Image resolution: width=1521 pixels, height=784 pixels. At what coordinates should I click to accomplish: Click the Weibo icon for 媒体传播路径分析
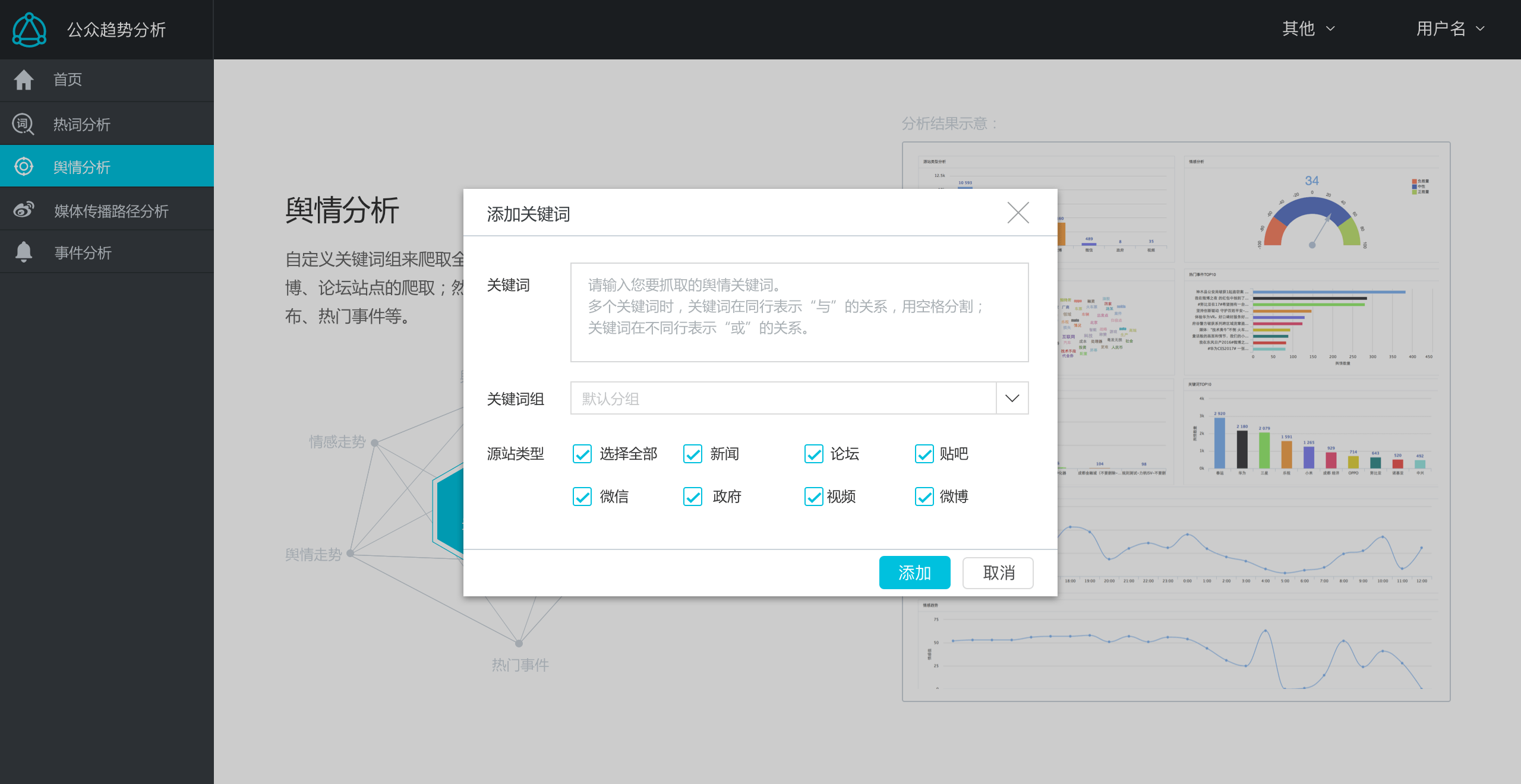click(24, 210)
